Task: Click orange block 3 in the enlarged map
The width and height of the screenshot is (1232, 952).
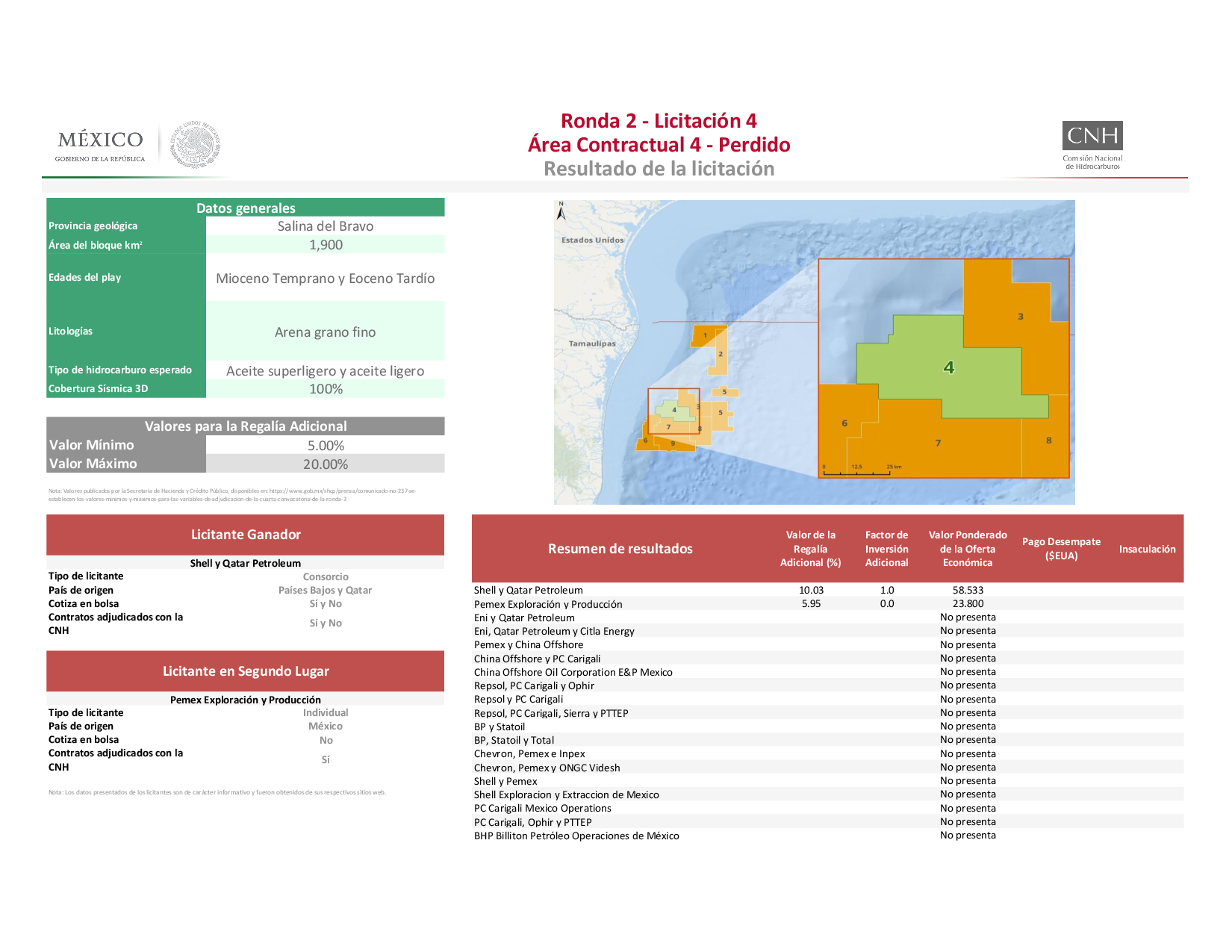Action: (x=1021, y=317)
